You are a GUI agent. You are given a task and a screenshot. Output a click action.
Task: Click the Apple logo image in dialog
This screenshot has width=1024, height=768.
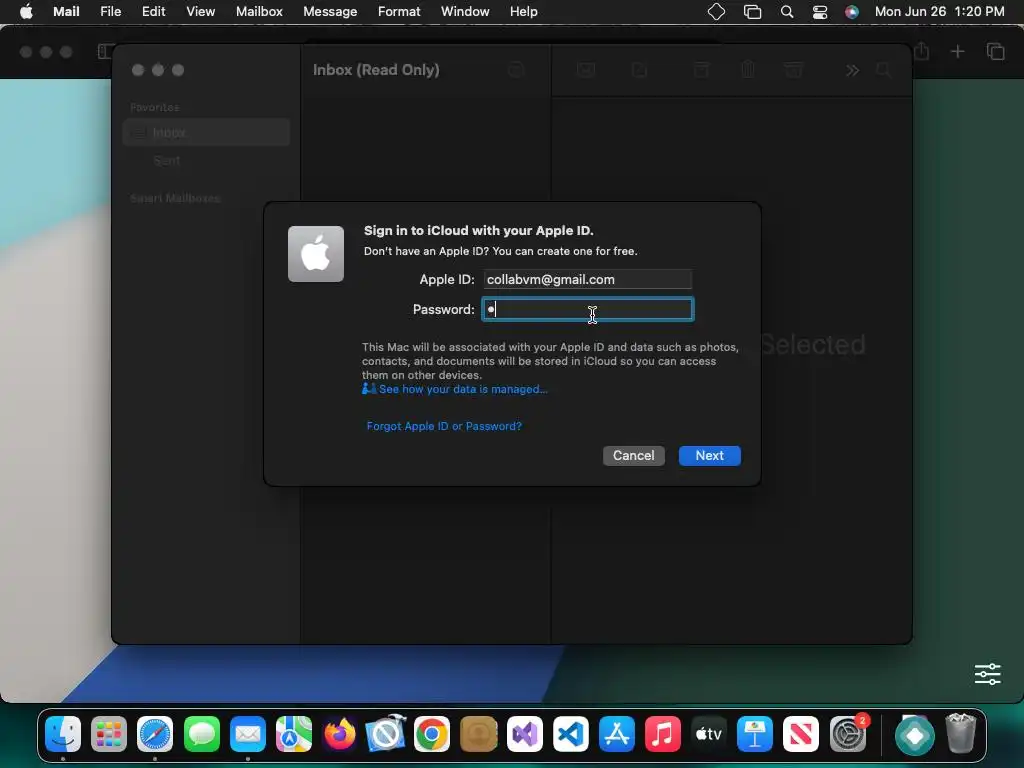tap(316, 254)
